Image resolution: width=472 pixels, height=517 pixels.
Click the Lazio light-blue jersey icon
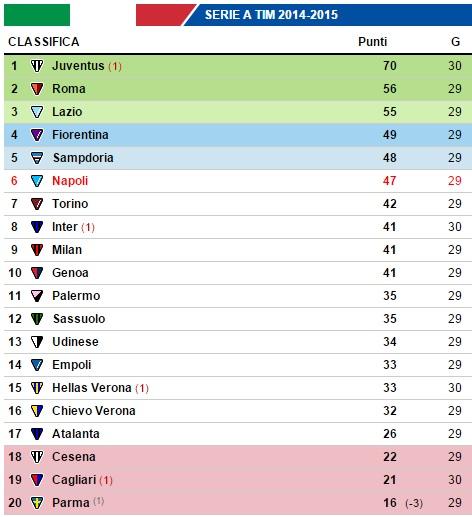pyautogui.click(x=37, y=112)
